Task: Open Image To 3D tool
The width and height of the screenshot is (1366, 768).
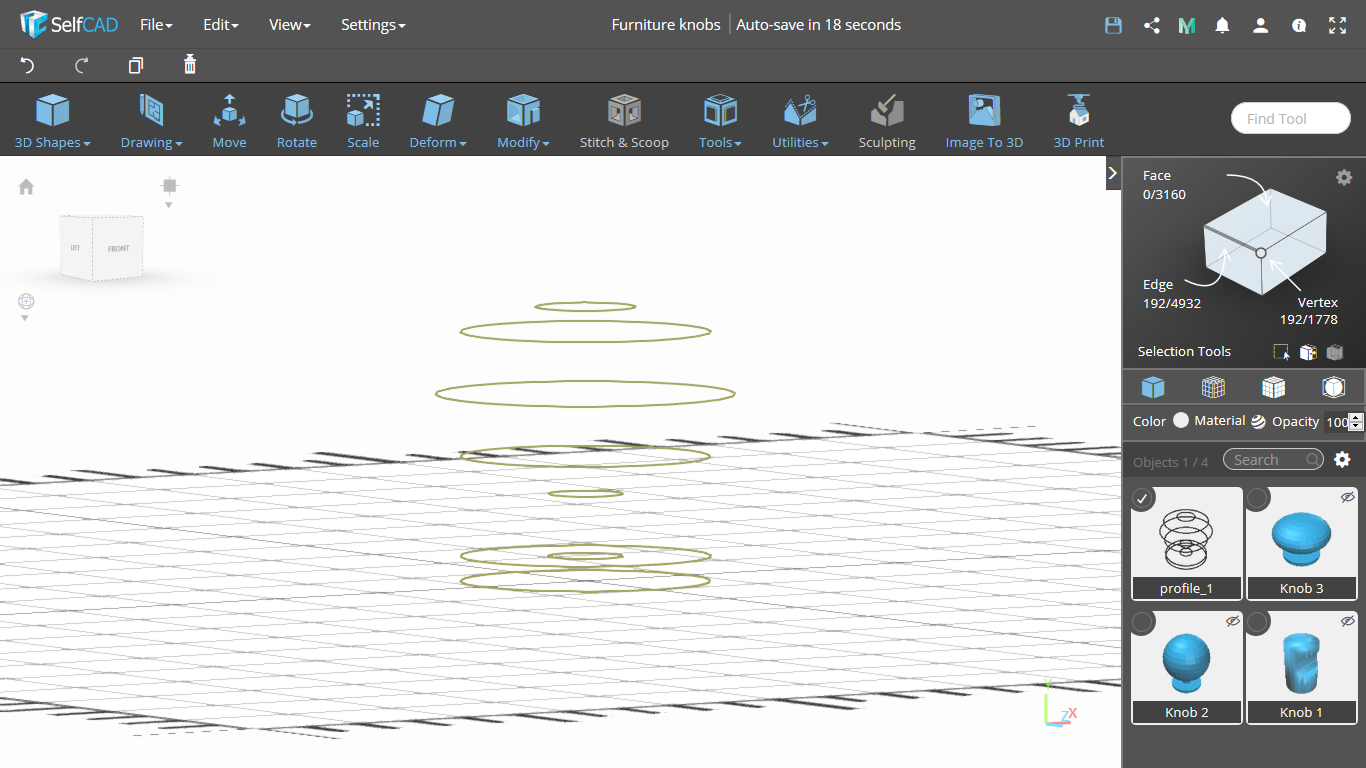Action: click(984, 121)
